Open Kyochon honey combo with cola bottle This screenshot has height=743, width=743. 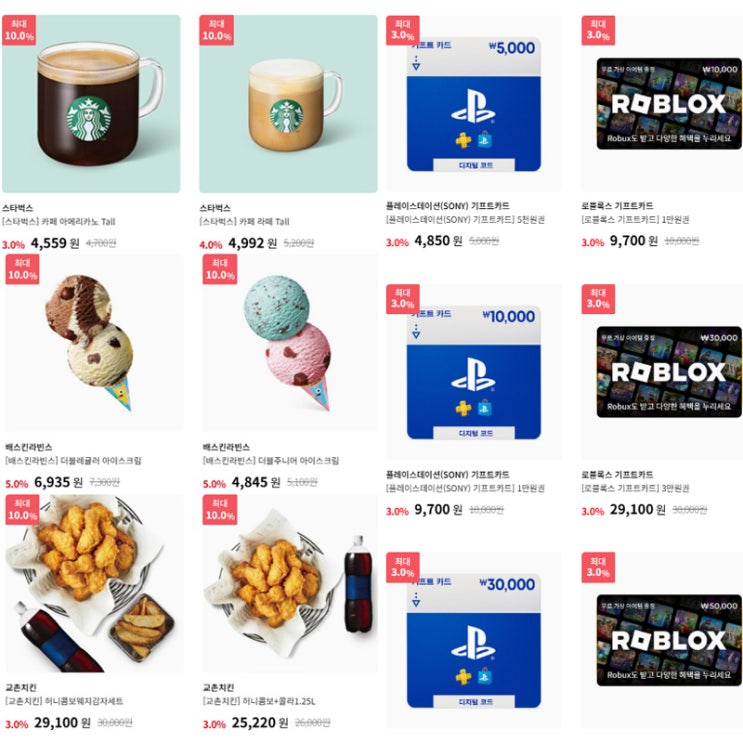[x=290, y=583]
